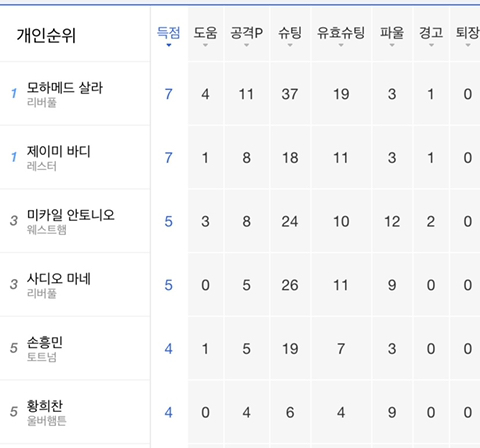
Task: Click 울버햄튼 team name under 황희찬
Action: coord(47,421)
